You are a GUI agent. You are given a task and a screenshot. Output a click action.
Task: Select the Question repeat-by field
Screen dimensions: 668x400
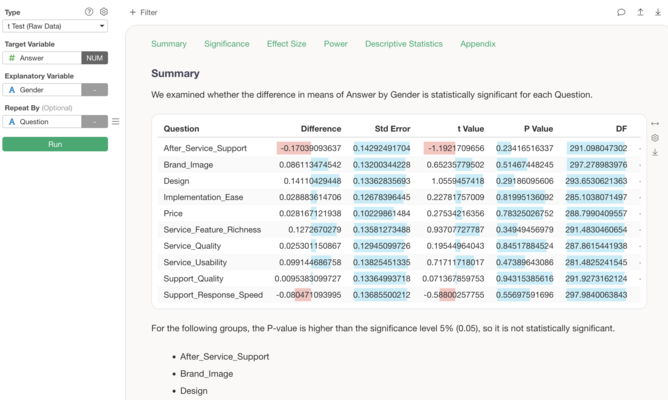pos(42,122)
